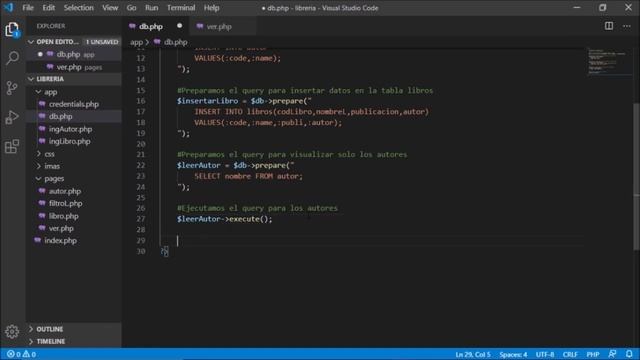Open ingAutor.php file
This screenshot has height=360, width=640.
(x=74, y=129)
